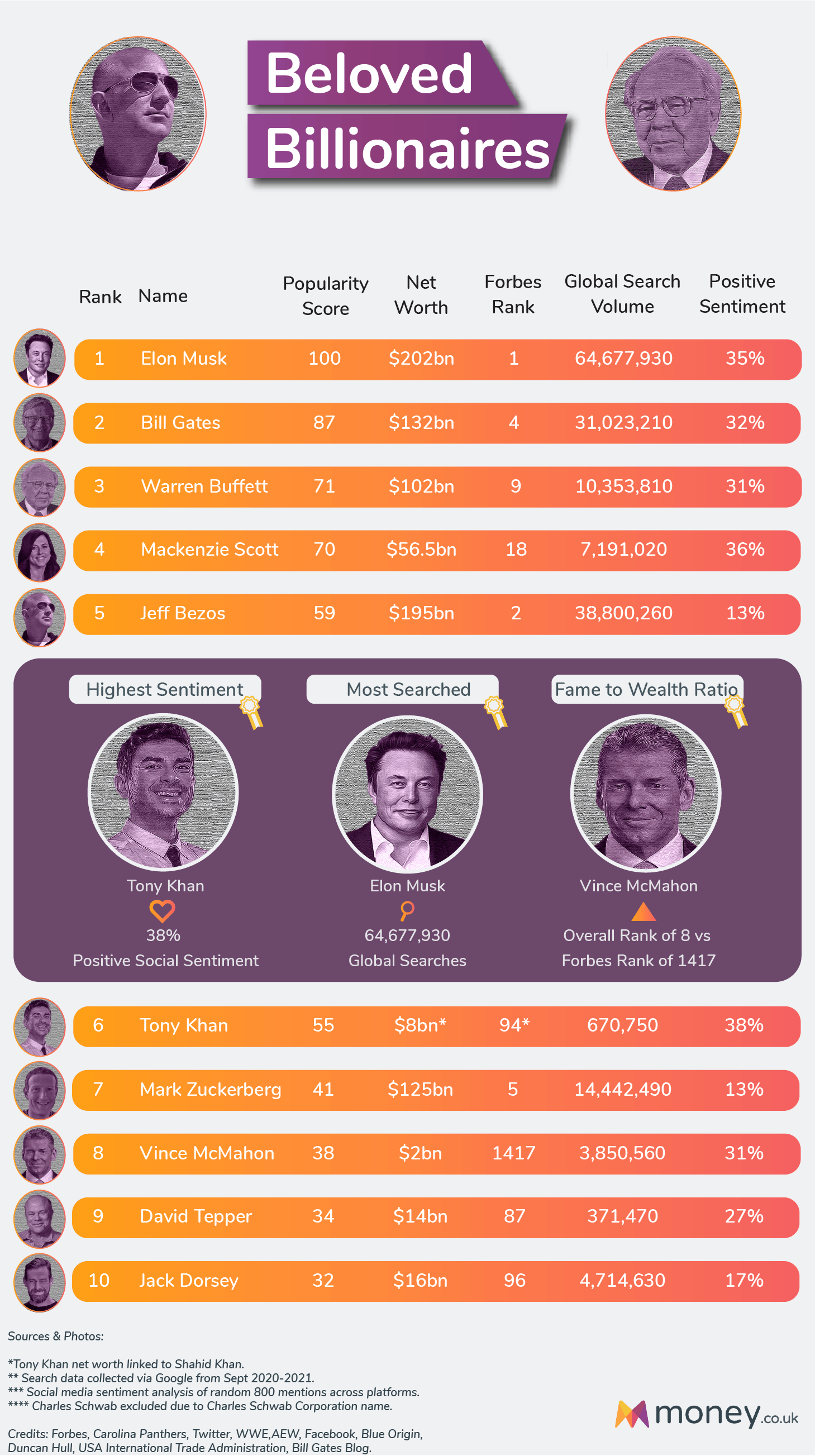The width and height of the screenshot is (815, 1456).
Task: Click the ribbon beside Fame to Wealth Ratio
Action: (736, 711)
